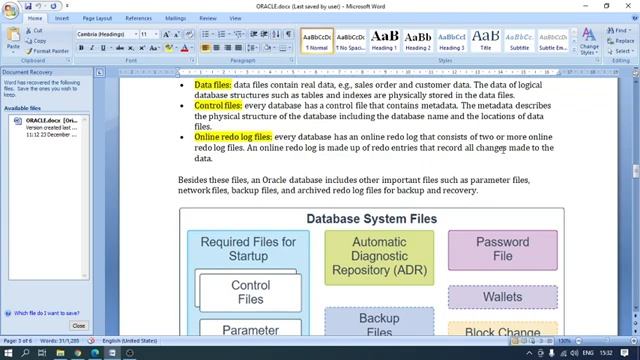Open the Select dropdown in Editing

pyautogui.click(x=620, y=51)
